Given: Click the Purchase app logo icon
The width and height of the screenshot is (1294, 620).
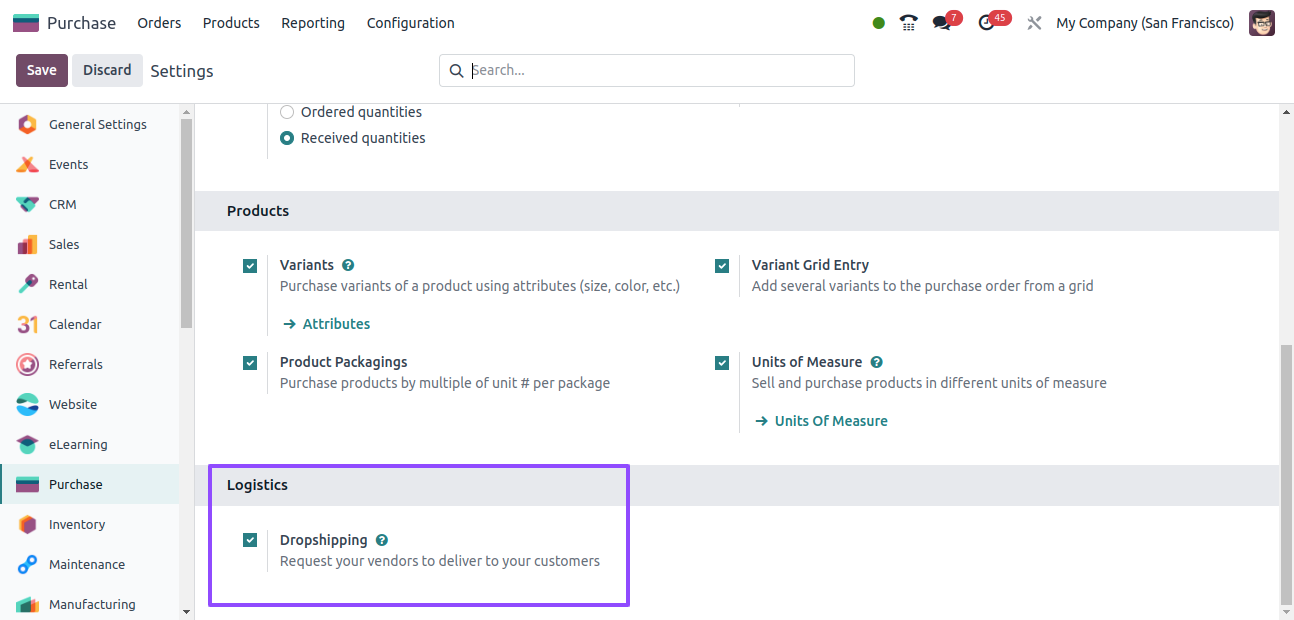Looking at the screenshot, I should [x=26, y=23].
